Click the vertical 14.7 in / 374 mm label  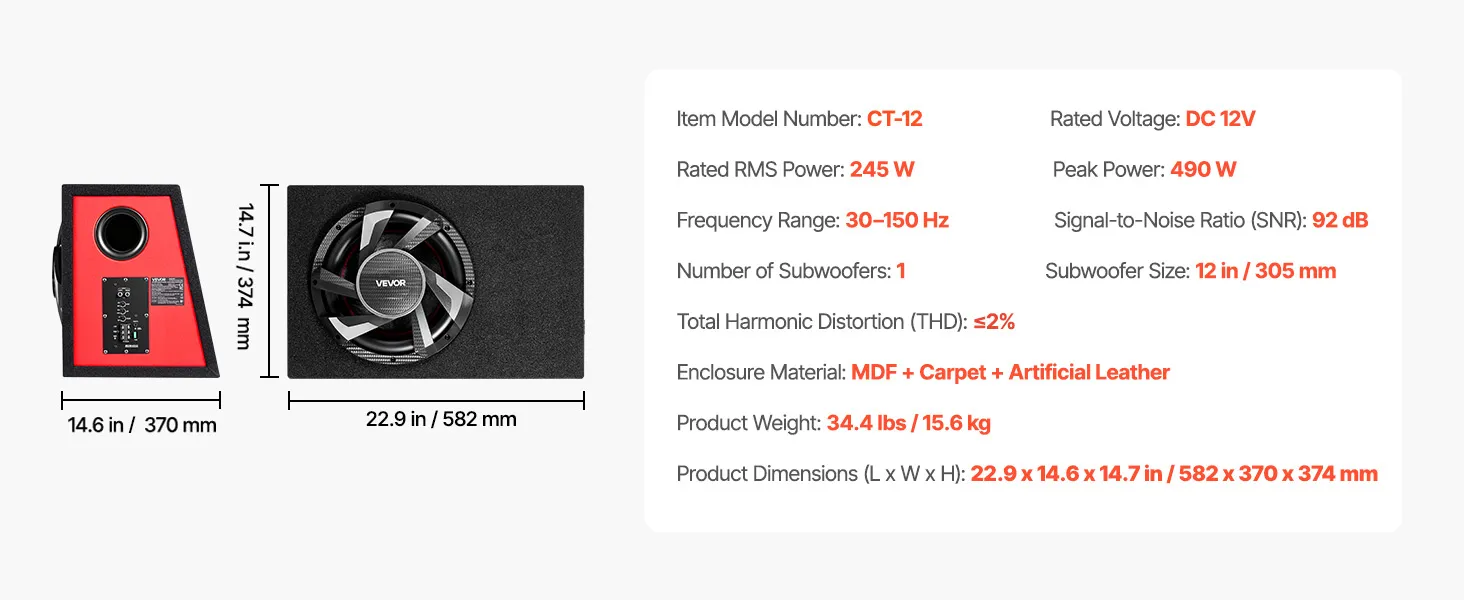click(244, 276)
